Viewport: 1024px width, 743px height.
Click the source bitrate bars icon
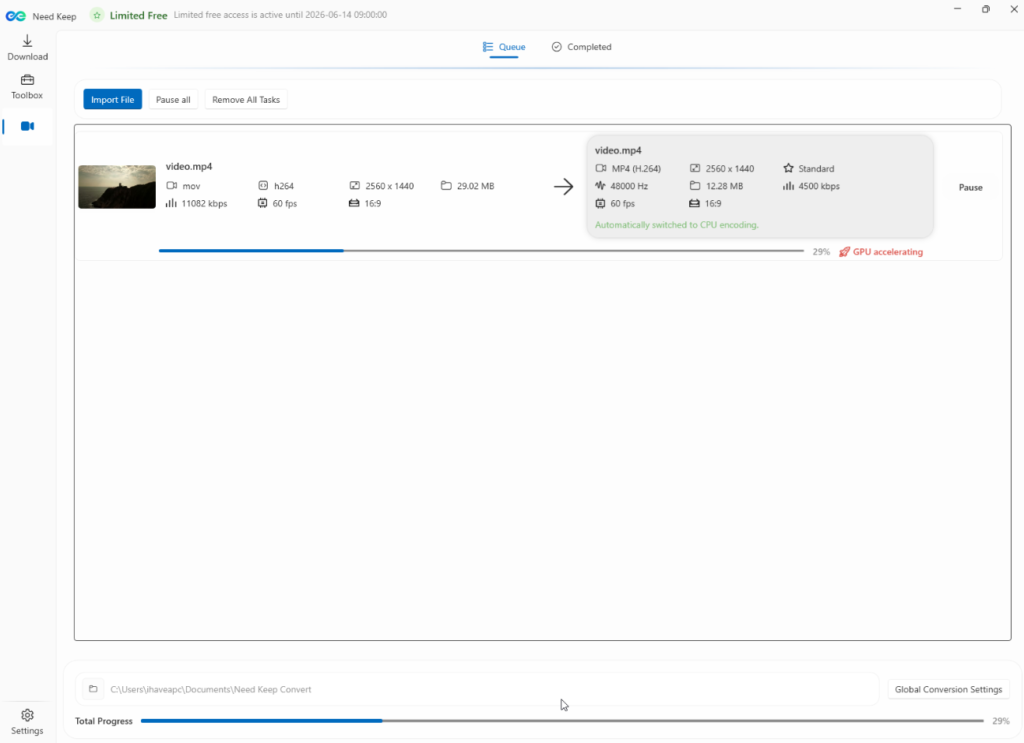coord(171,203)
